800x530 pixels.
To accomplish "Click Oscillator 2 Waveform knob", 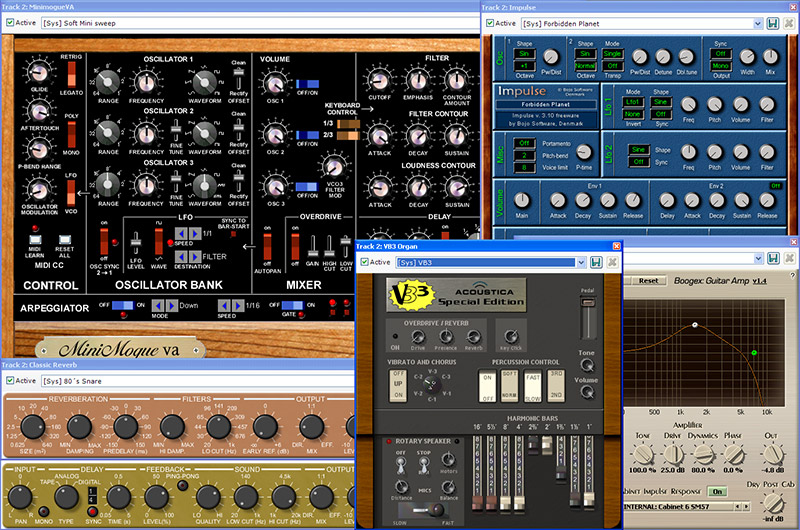I will tap(205, 133).
